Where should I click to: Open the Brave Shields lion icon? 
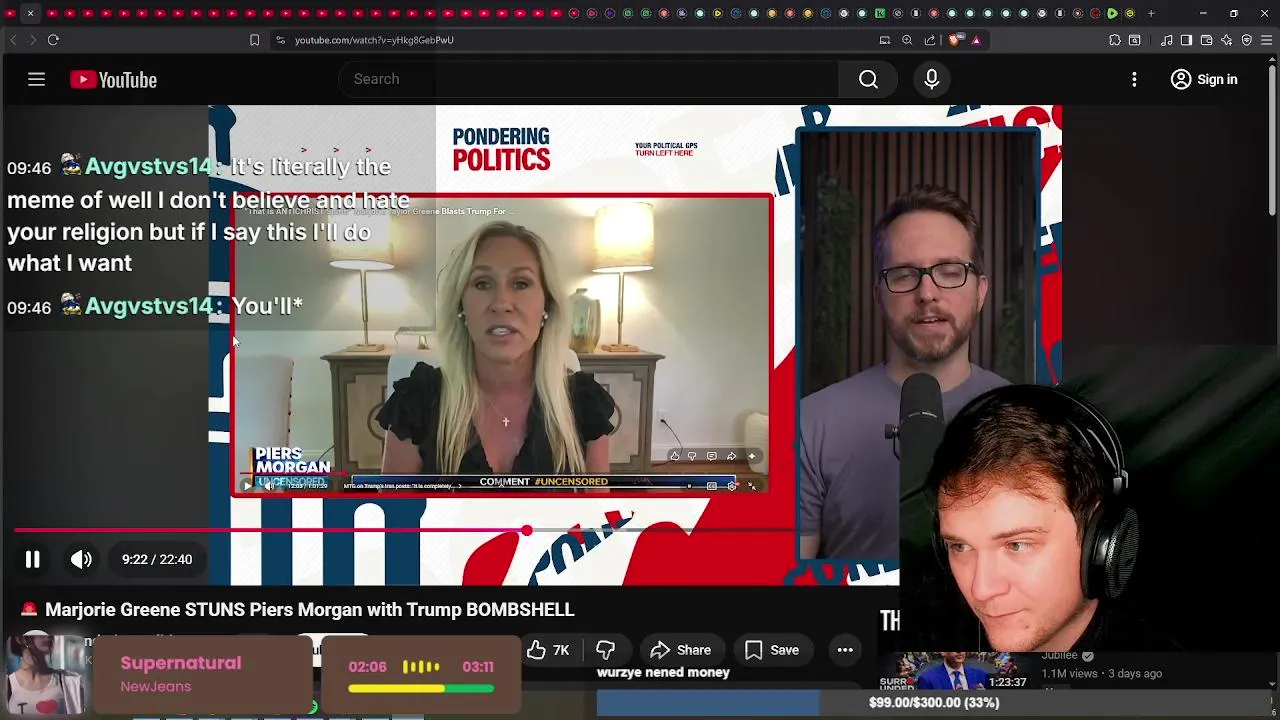955,40
